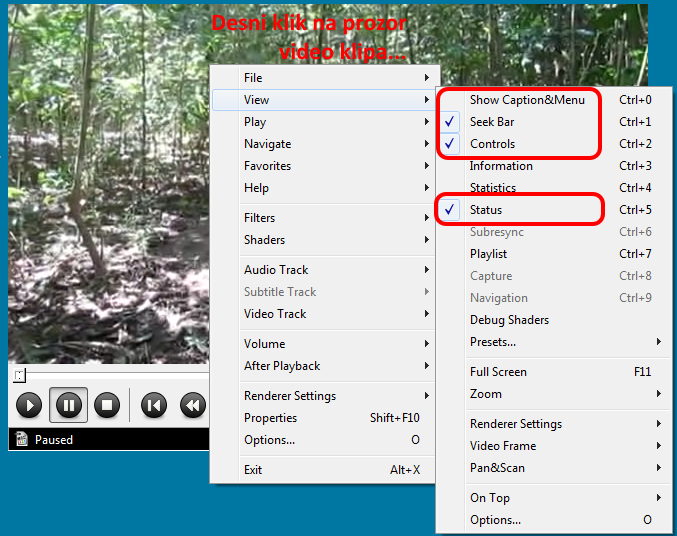Image resolution: width=677 pixels, height=536 pixels.
Task: Click the skip to previous button
Action: [154, 405]
